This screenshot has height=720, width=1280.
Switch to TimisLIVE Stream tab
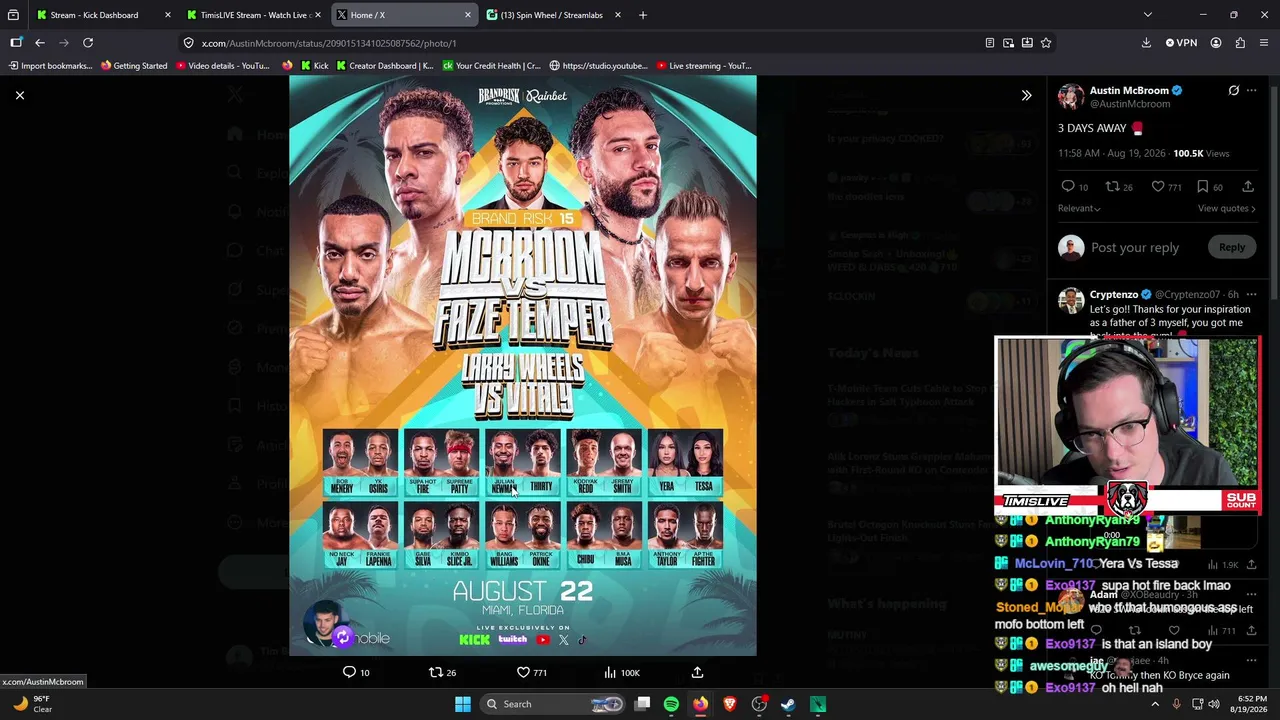coord(252,15)
